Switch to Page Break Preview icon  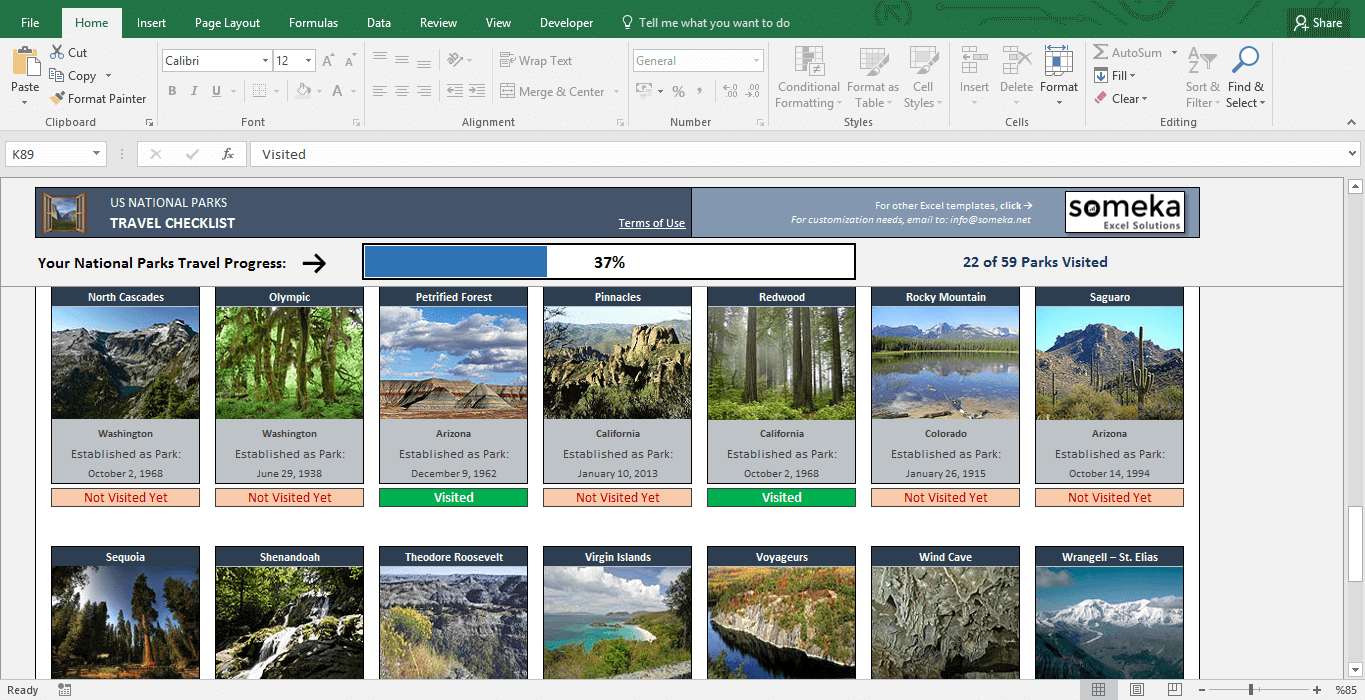[1174, 690]
